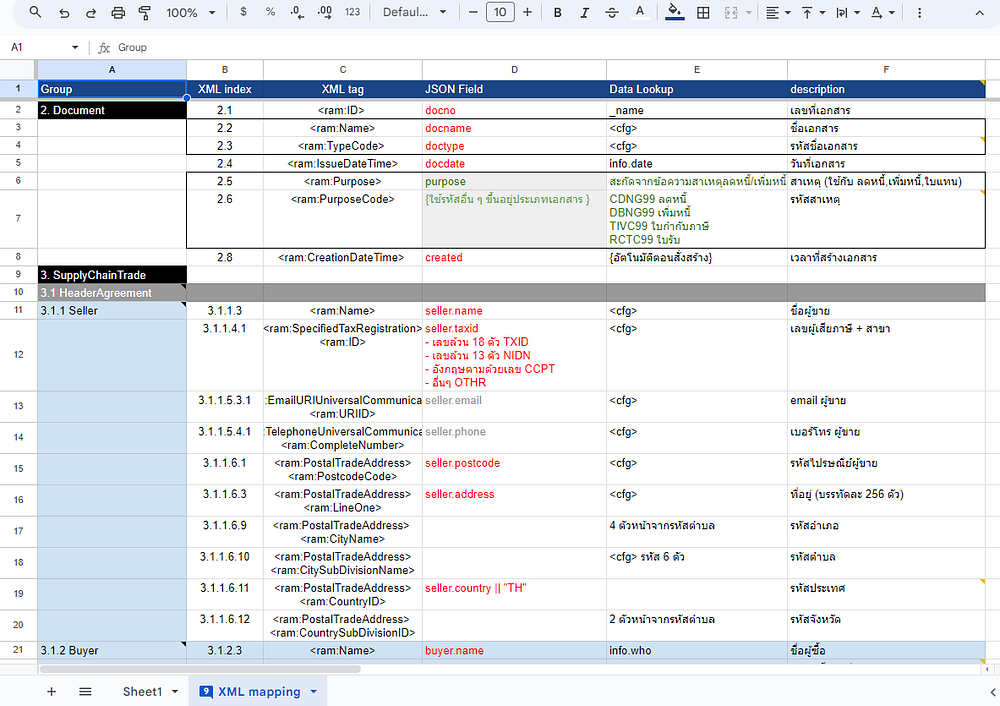Increase font size with plus button
The image size is (1000, 706).
[x=527, y=13]
